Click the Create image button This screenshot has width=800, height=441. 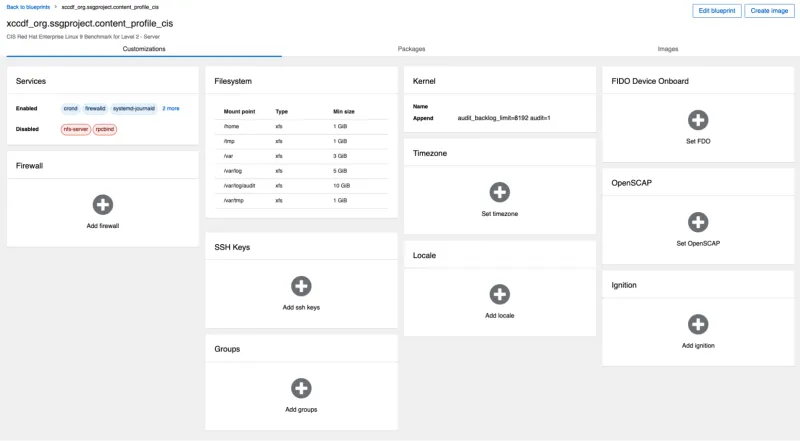click(769, 11)
